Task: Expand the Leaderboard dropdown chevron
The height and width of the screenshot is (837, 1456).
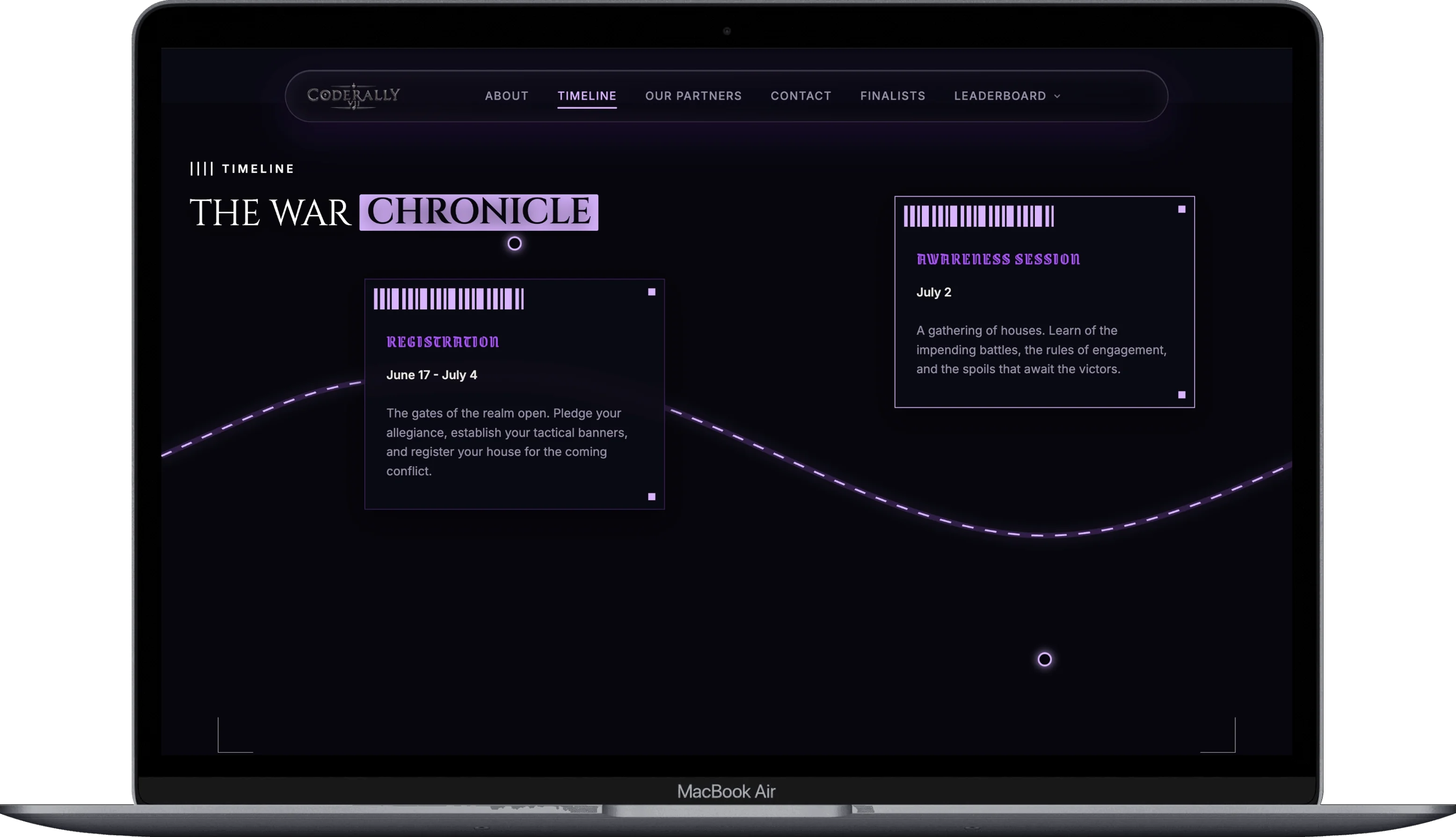Action: click(1057, 96)
